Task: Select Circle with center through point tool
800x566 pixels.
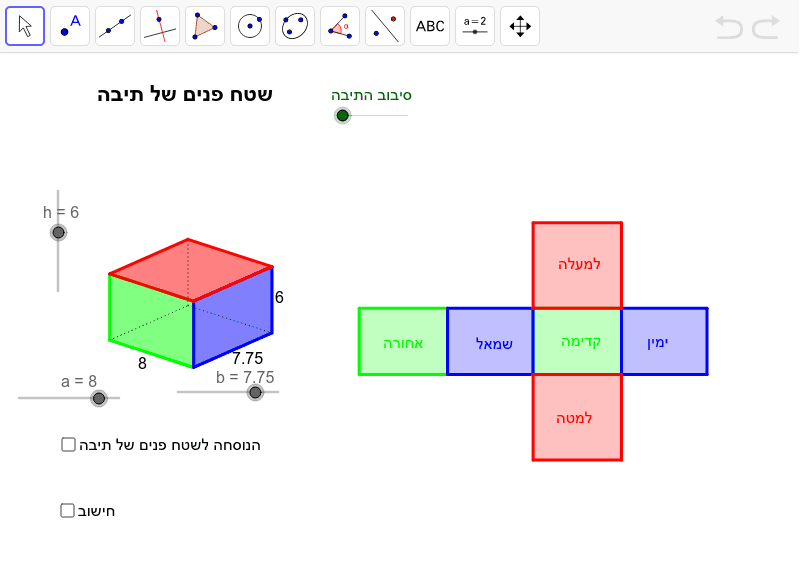Action: pyautogui.click(x=250, y=26)
